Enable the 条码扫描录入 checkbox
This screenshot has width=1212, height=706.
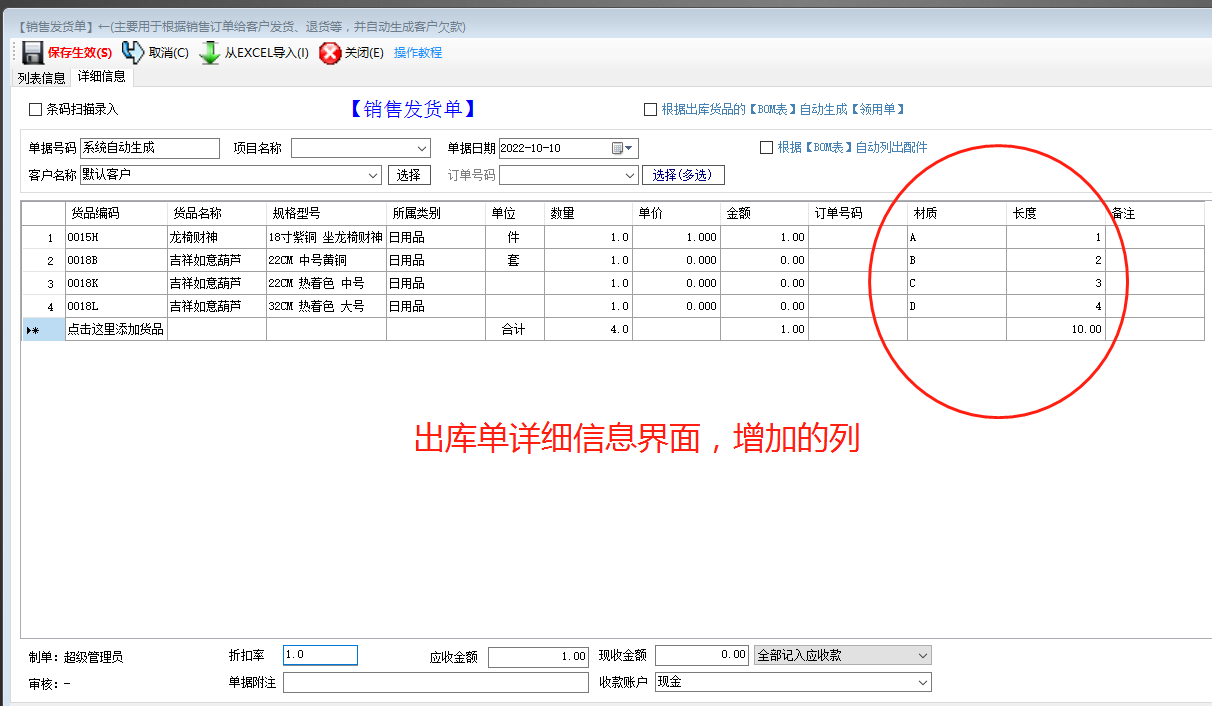pyautogui.click(x=33, y=108)
